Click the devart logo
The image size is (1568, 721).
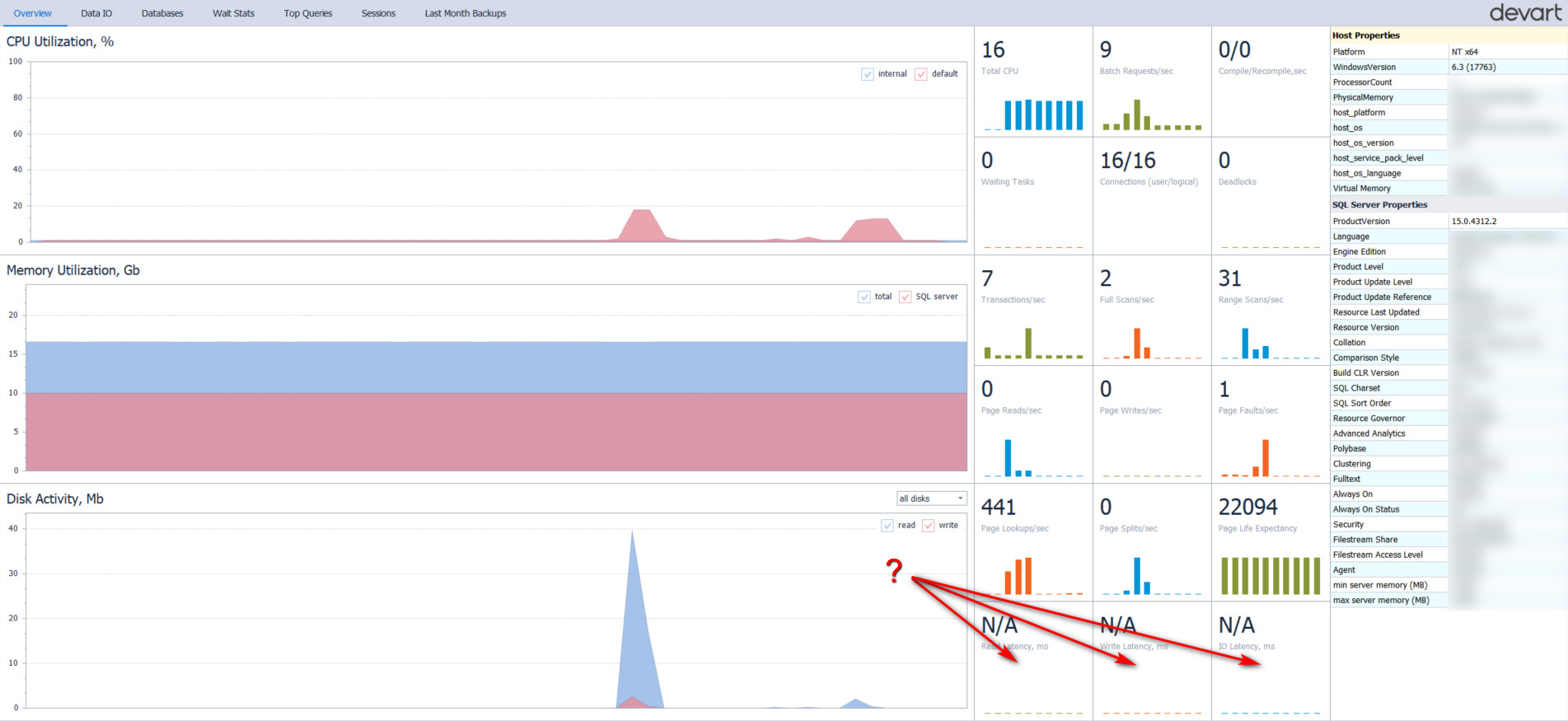[x=1525, y=12]
